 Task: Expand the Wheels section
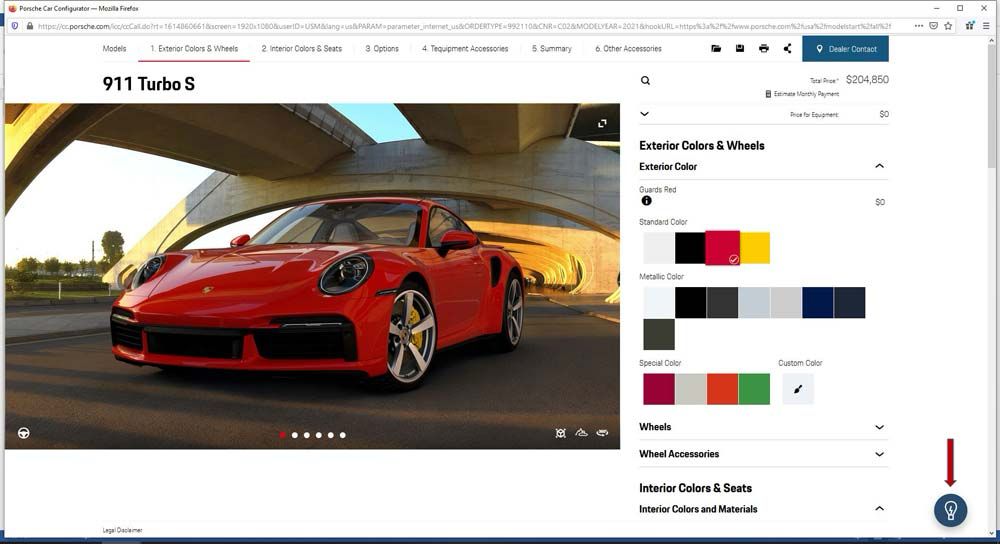(x=879, y=427)
